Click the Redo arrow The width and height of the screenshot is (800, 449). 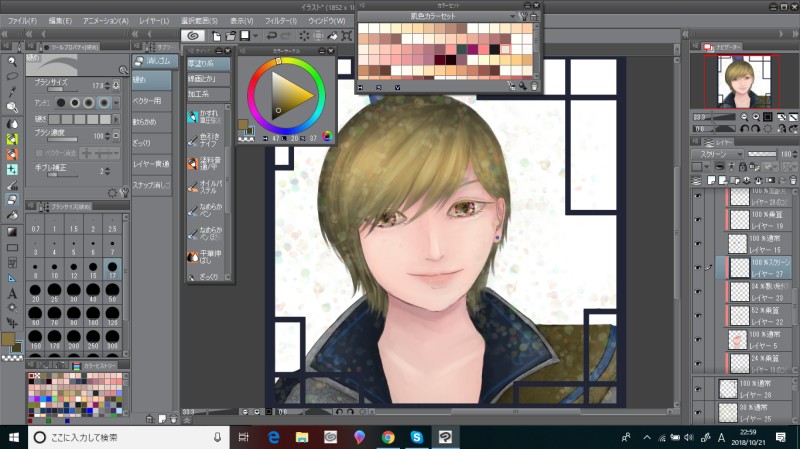click(286, 36)
